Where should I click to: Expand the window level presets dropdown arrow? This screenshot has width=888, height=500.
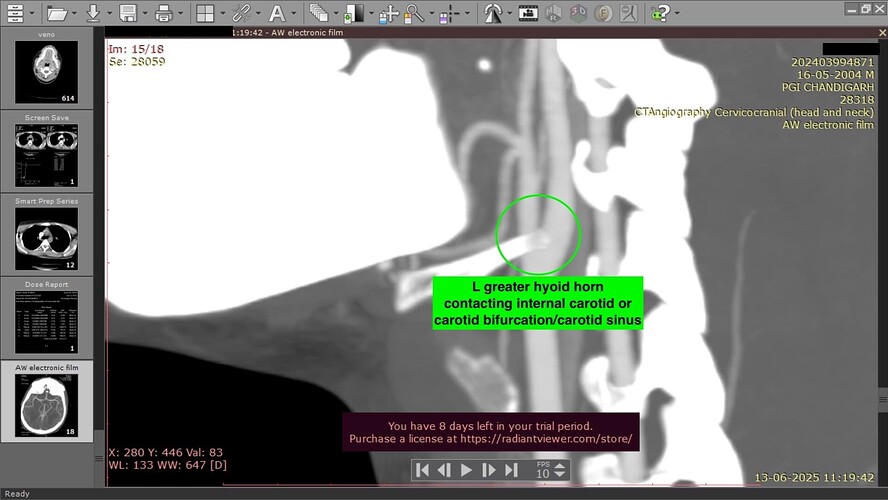tap(371, 13)
